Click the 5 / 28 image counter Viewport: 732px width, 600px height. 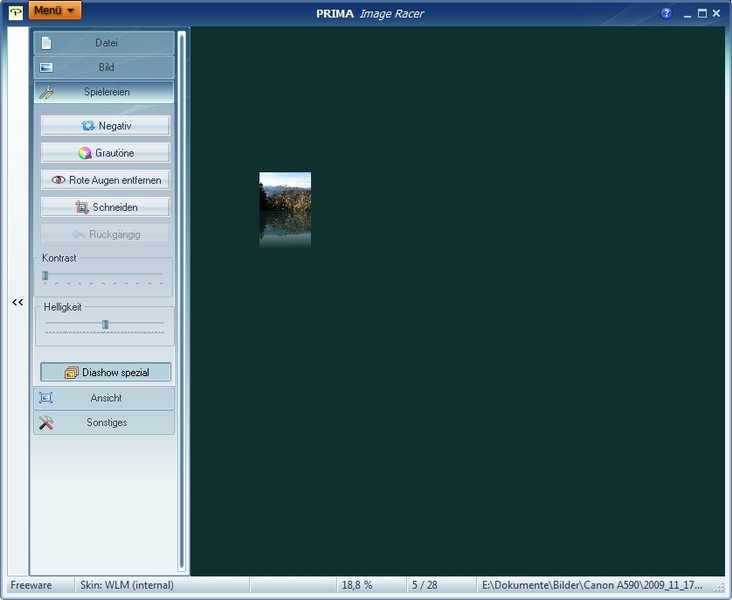coord(424,585)
